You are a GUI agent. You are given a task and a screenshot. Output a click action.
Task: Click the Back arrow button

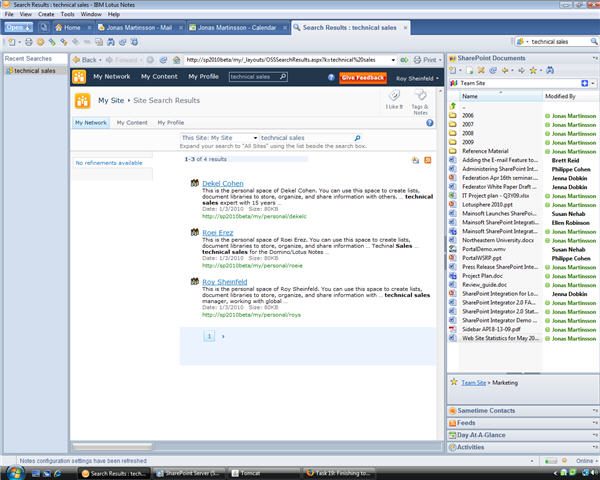pos(85,60)
